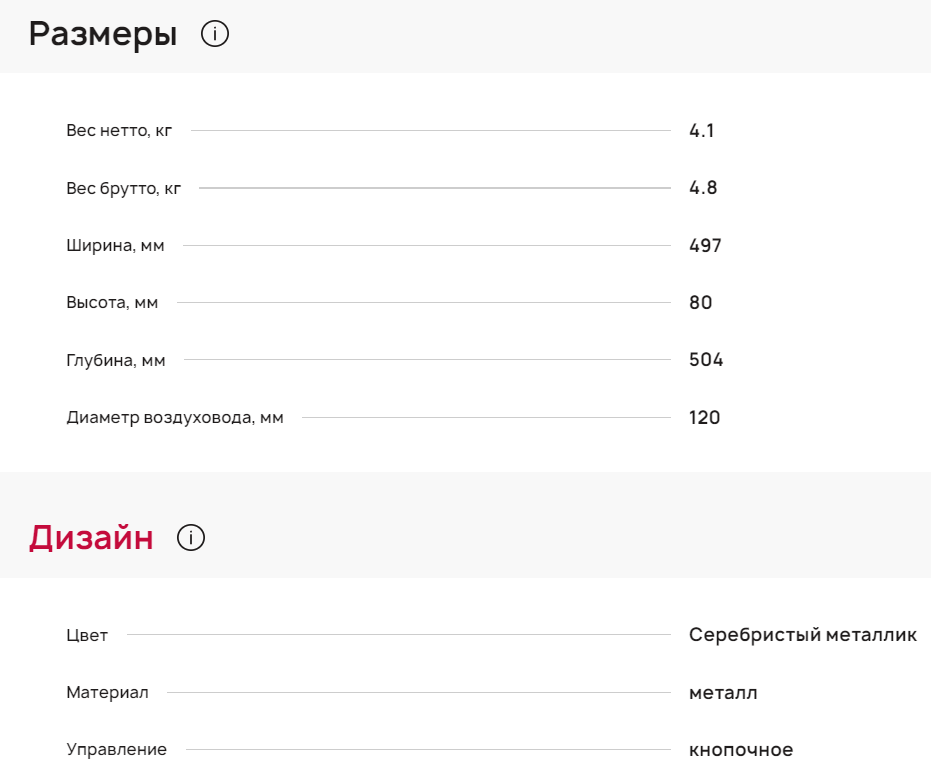
Task: Select the height value 80
Action: (700, 303)
